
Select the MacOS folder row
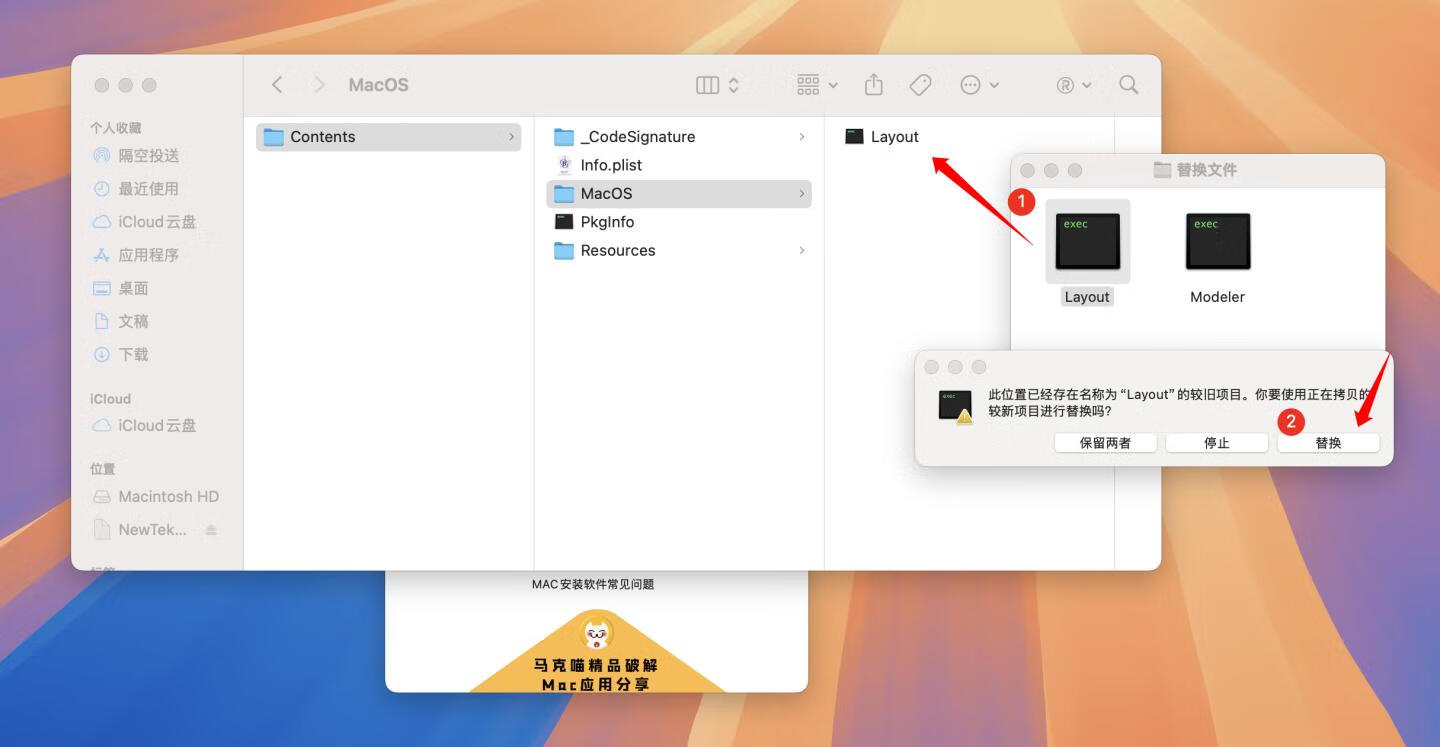[678, 194]
